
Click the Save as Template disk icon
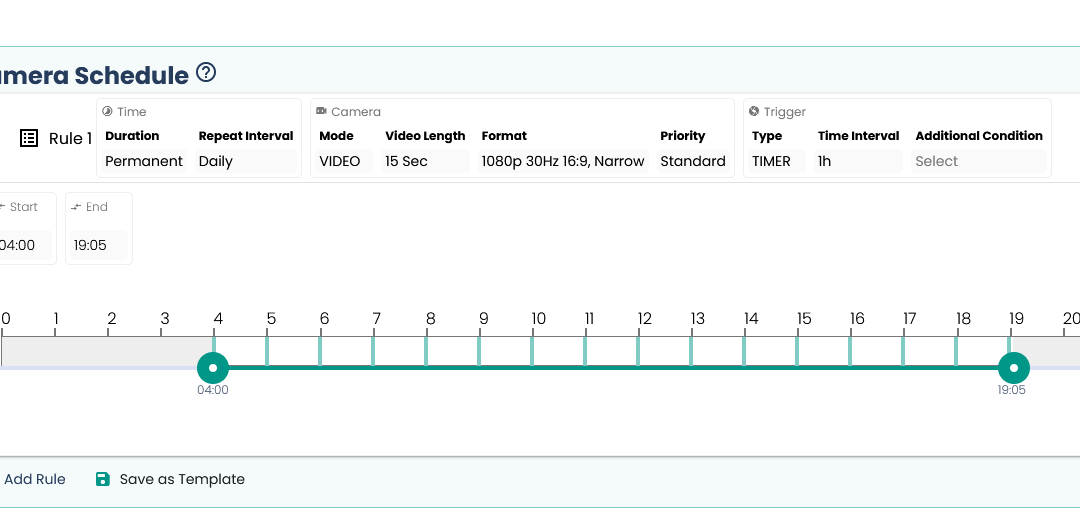coord(102,479)
